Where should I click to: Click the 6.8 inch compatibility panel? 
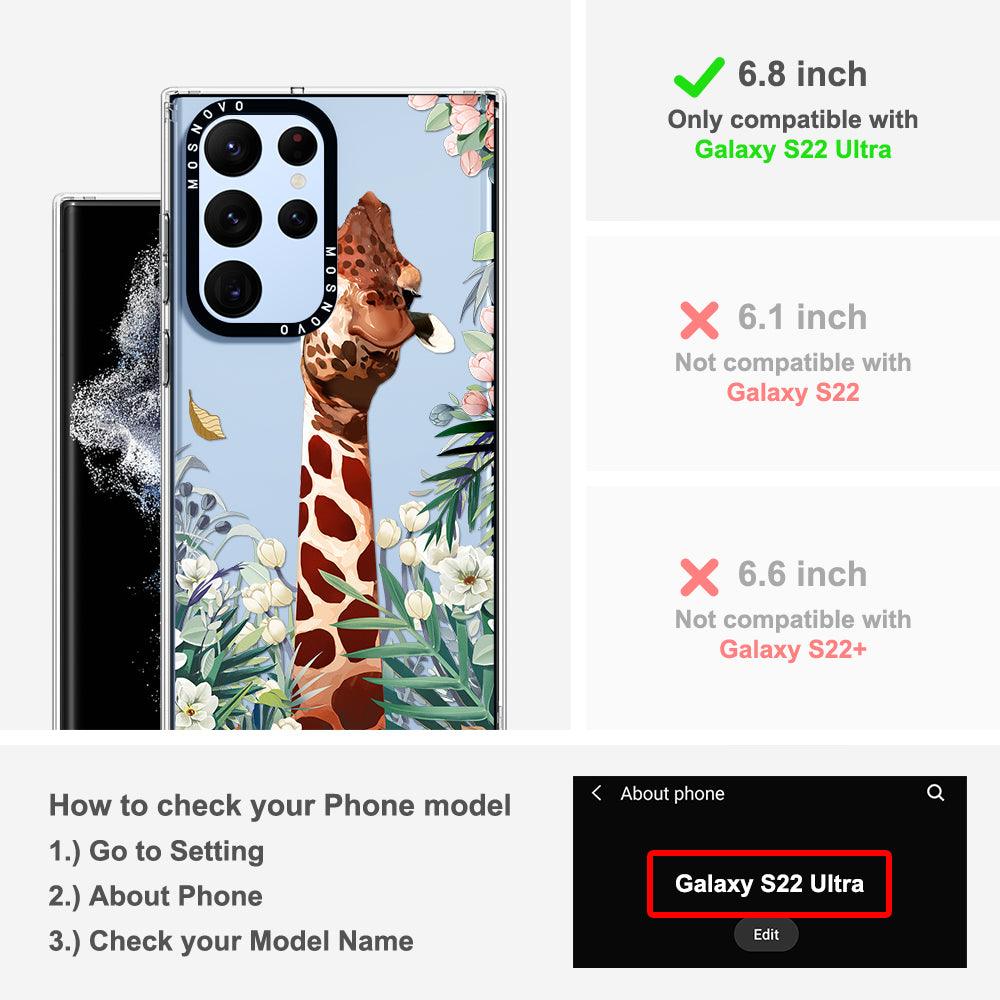tap(793, 110)
